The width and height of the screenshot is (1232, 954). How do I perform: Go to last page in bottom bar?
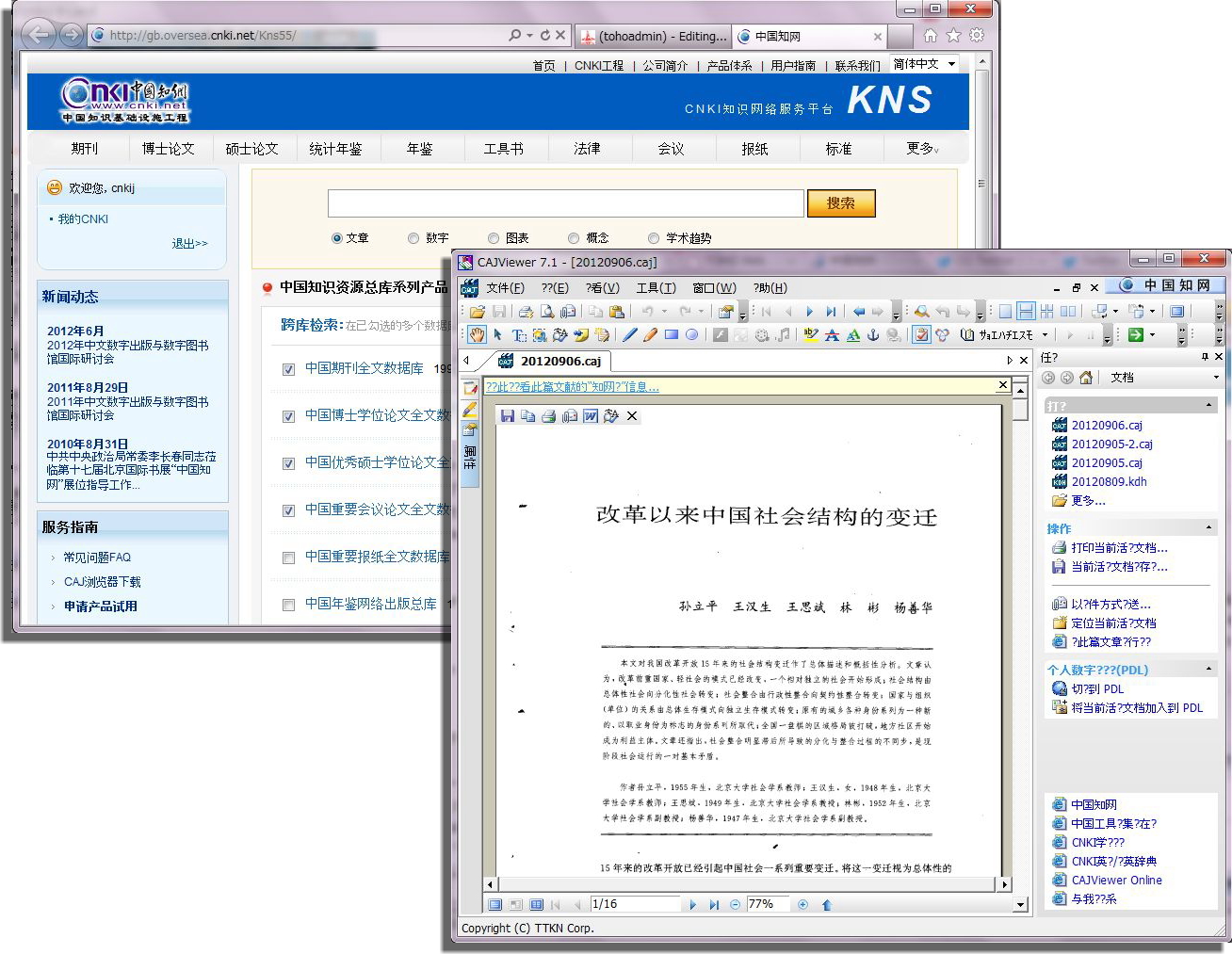click(x=714, y=904)
